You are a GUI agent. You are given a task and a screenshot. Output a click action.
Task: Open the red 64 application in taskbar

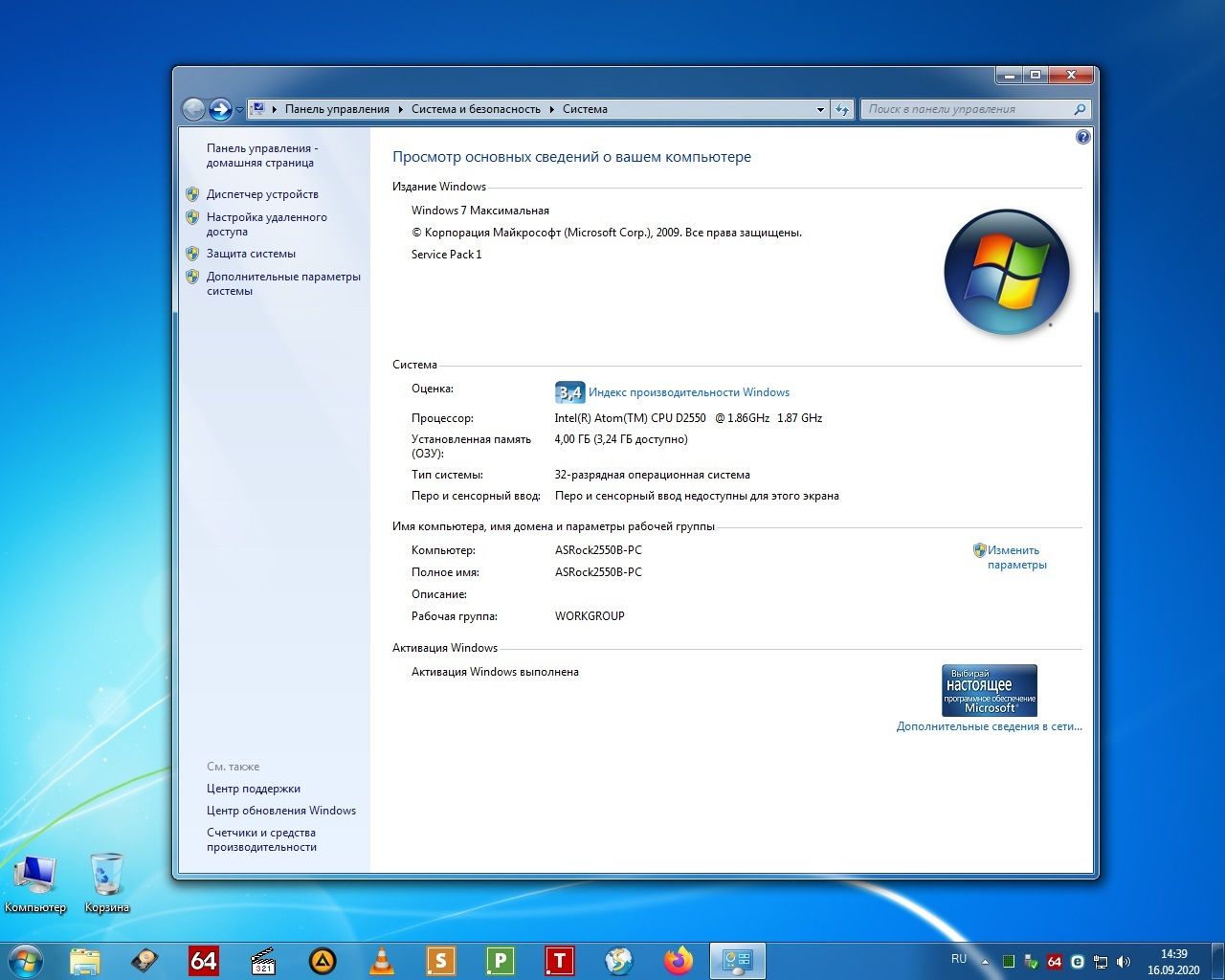pos(204,961)
